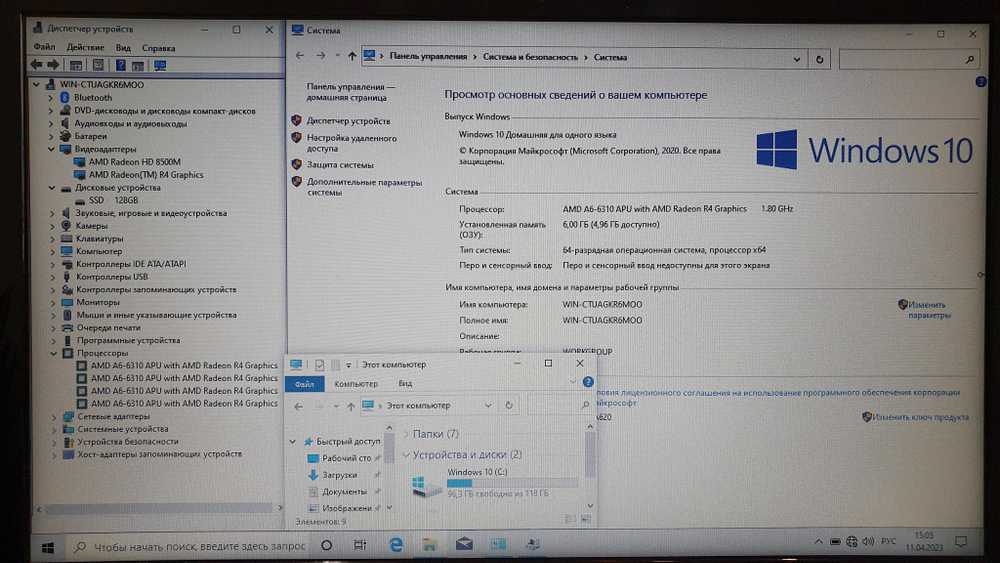Viewport: 1000px width, 563px height.
Task: Expand the Батареи node
Action: (51, 136)
